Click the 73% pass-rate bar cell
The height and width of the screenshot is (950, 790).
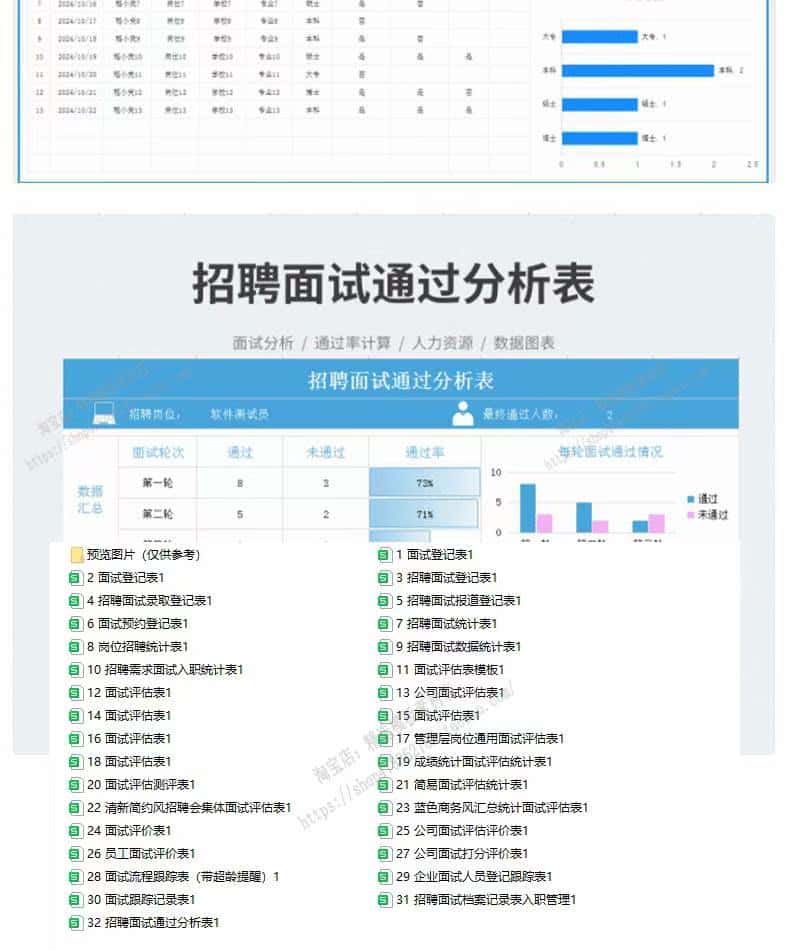(424, 483)
